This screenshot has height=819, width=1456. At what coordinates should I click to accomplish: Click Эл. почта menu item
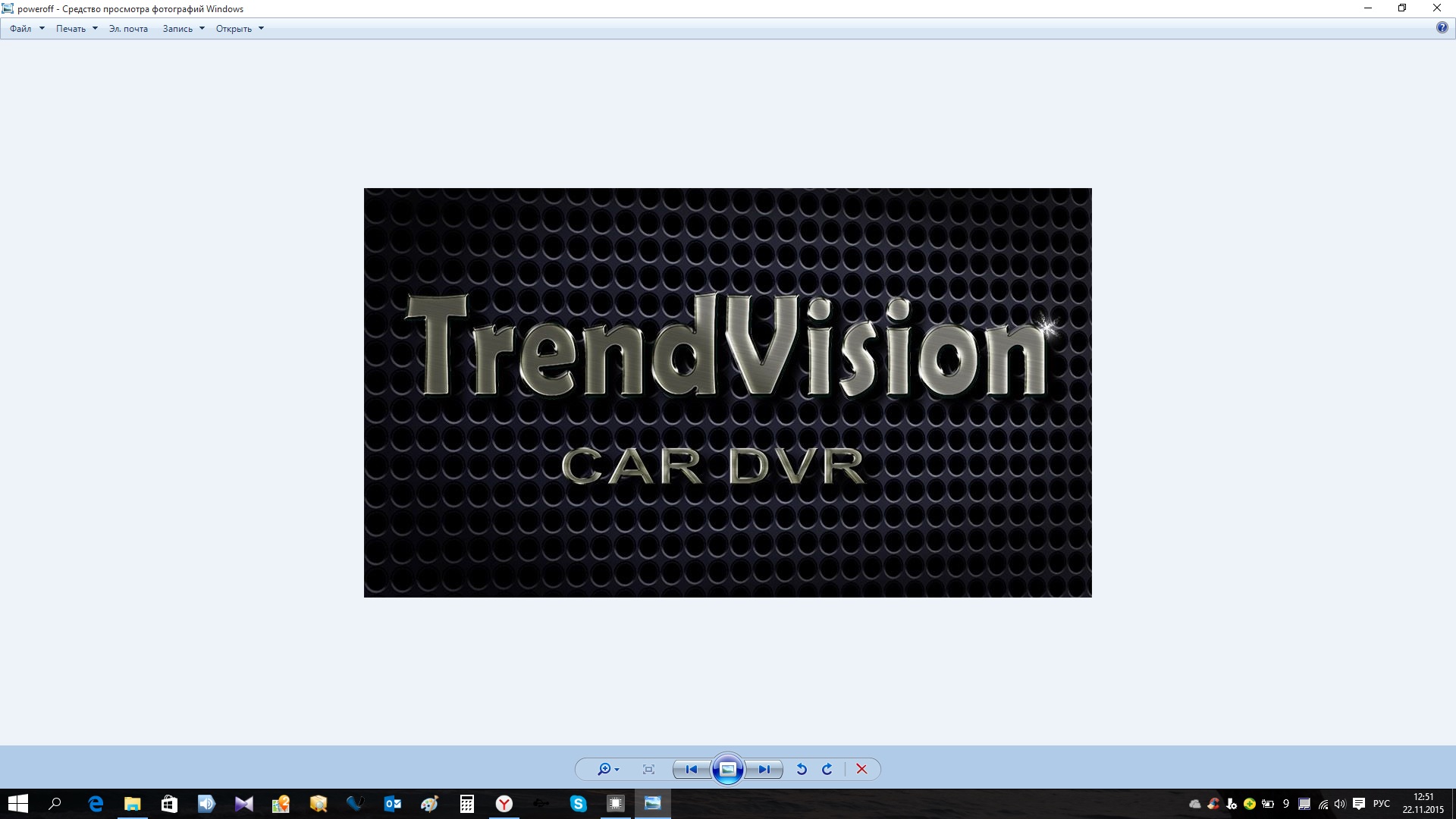[x=128, y=29]
